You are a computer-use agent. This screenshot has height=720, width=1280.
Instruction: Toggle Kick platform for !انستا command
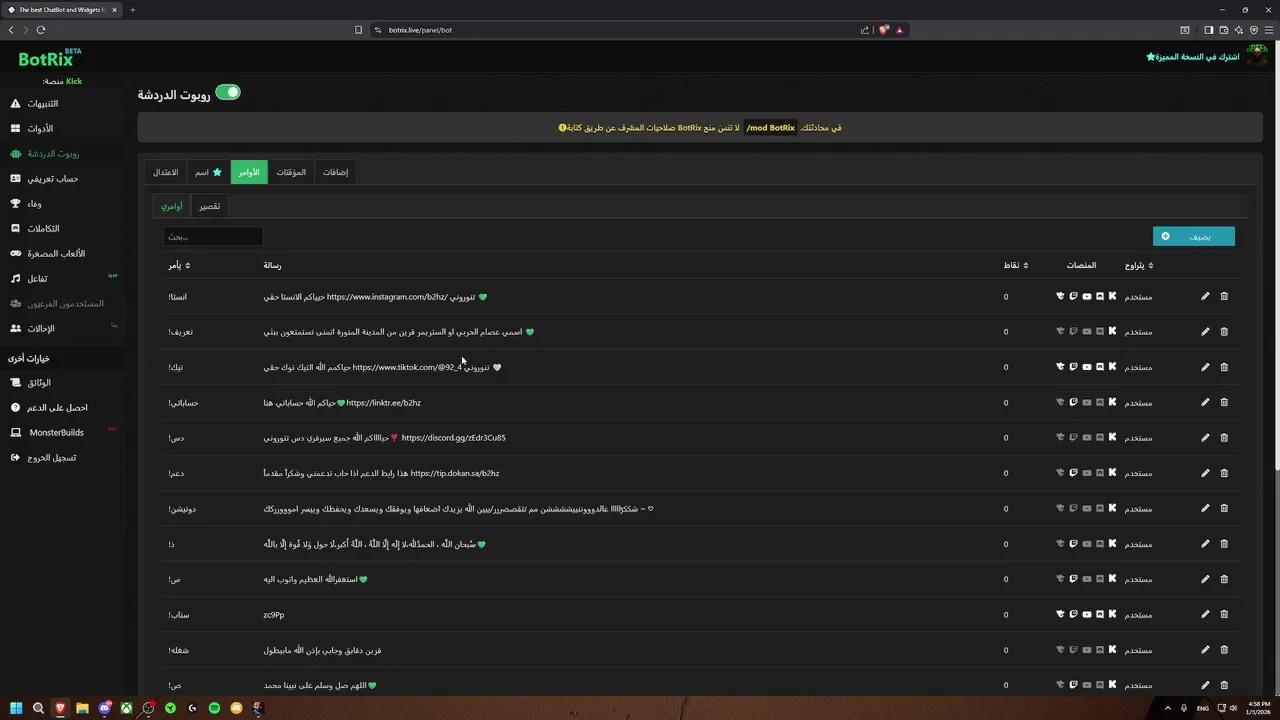tap(1112, 296)
